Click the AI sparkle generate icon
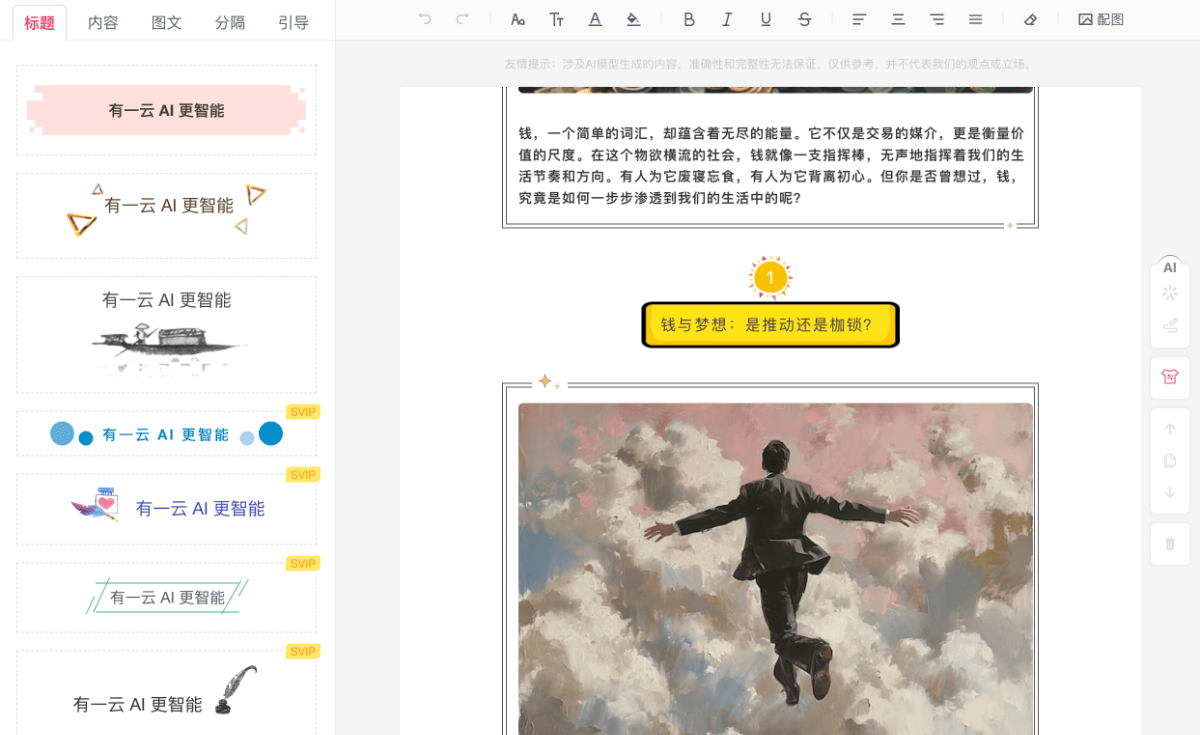1200x735 pixels. pyautogui.click(x=1170, y=293)
